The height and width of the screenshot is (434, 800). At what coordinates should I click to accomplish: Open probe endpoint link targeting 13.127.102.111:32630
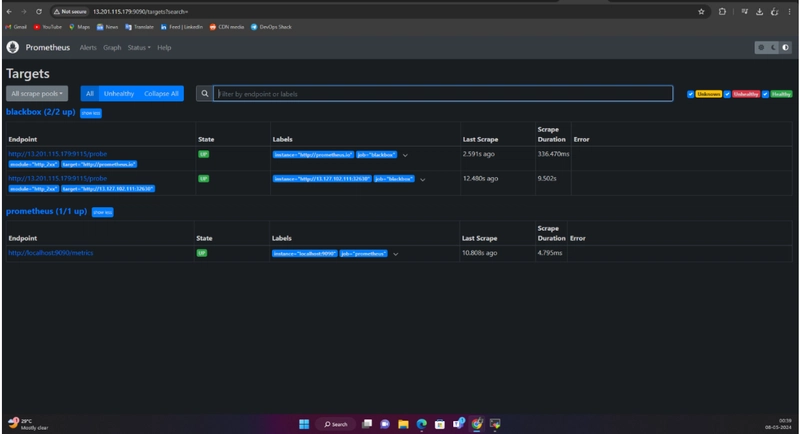coord(58,178)
